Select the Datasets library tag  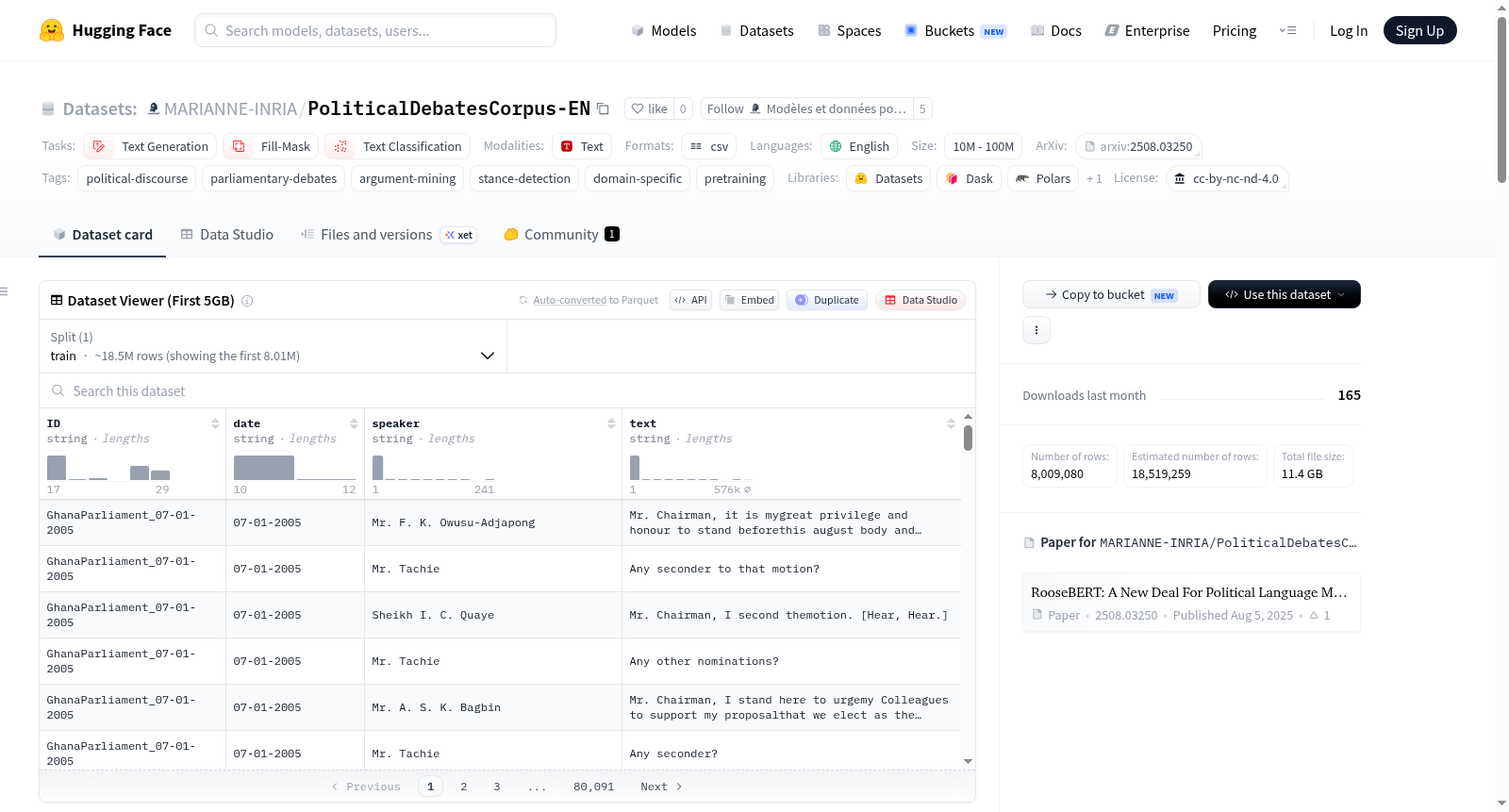tap(888, 178)
